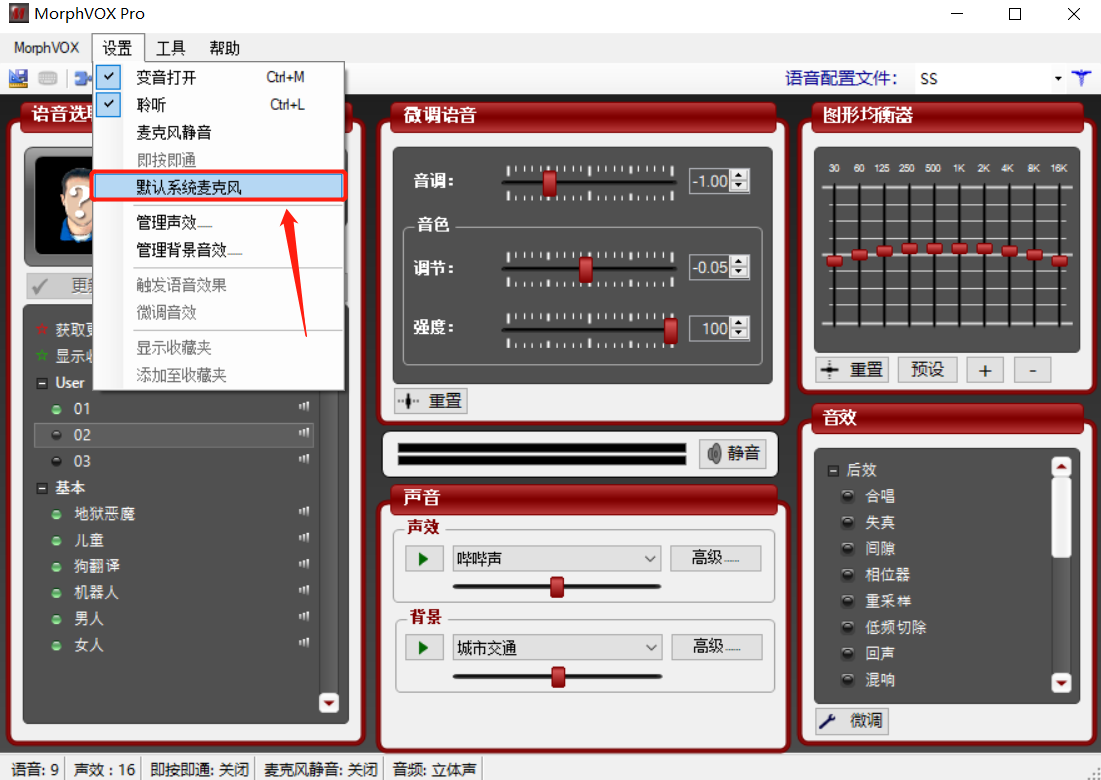Open 微调 with the wrench icon in 音效 panel
The width and height of the screenshot is (1101, 780).
tap(851, 721)
